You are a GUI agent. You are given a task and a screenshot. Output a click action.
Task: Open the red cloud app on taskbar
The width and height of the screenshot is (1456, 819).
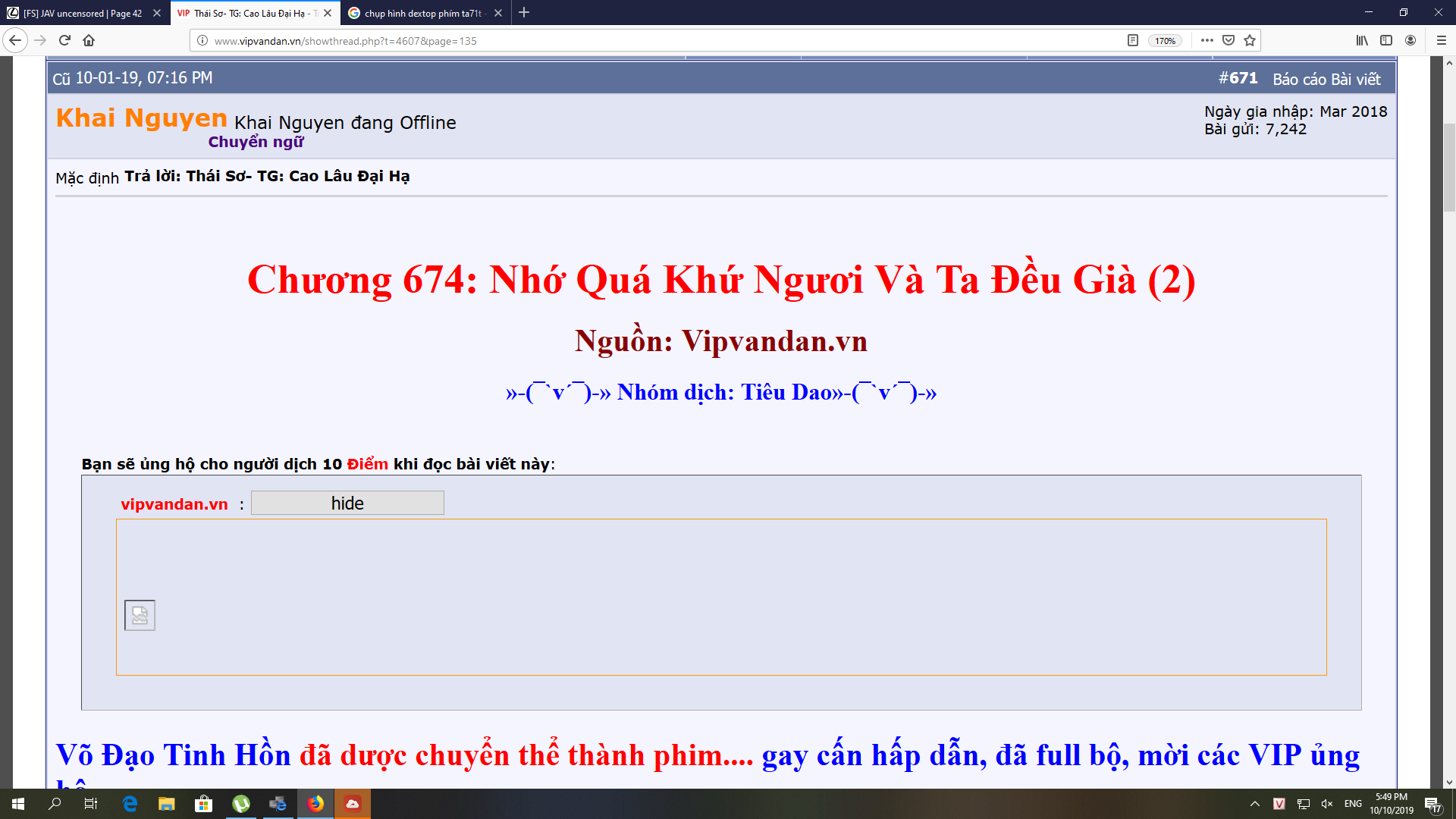pos(353,804)
